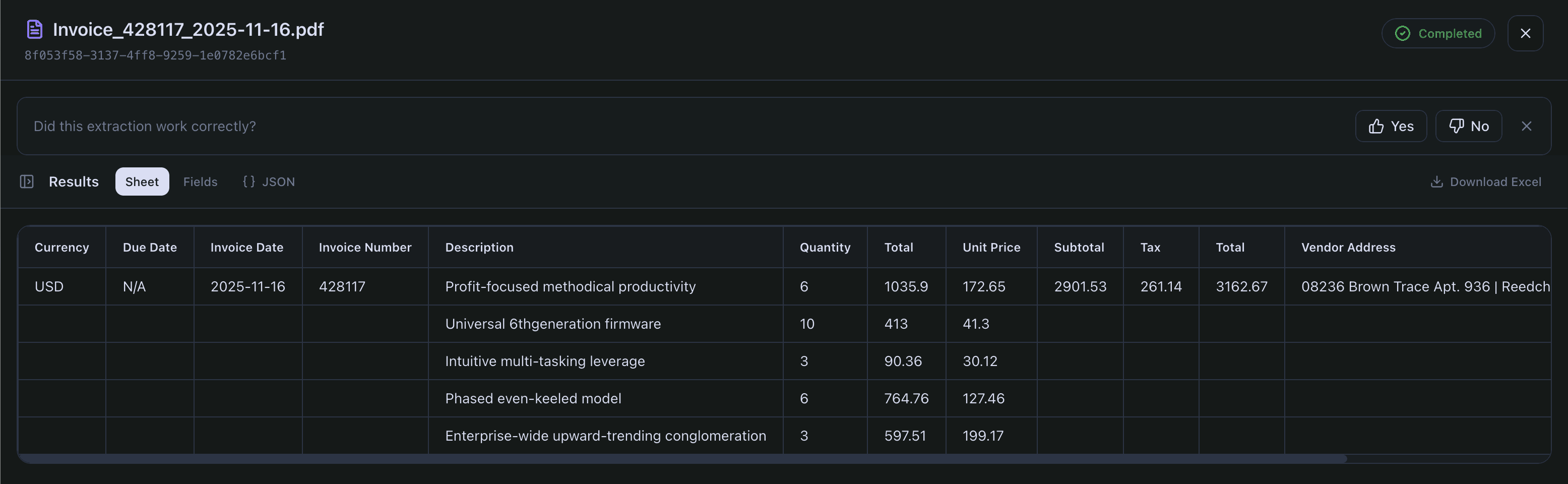Answer Yes to extraction feedback
The image size is (1568, 484).
click(x=1391, y=126)
